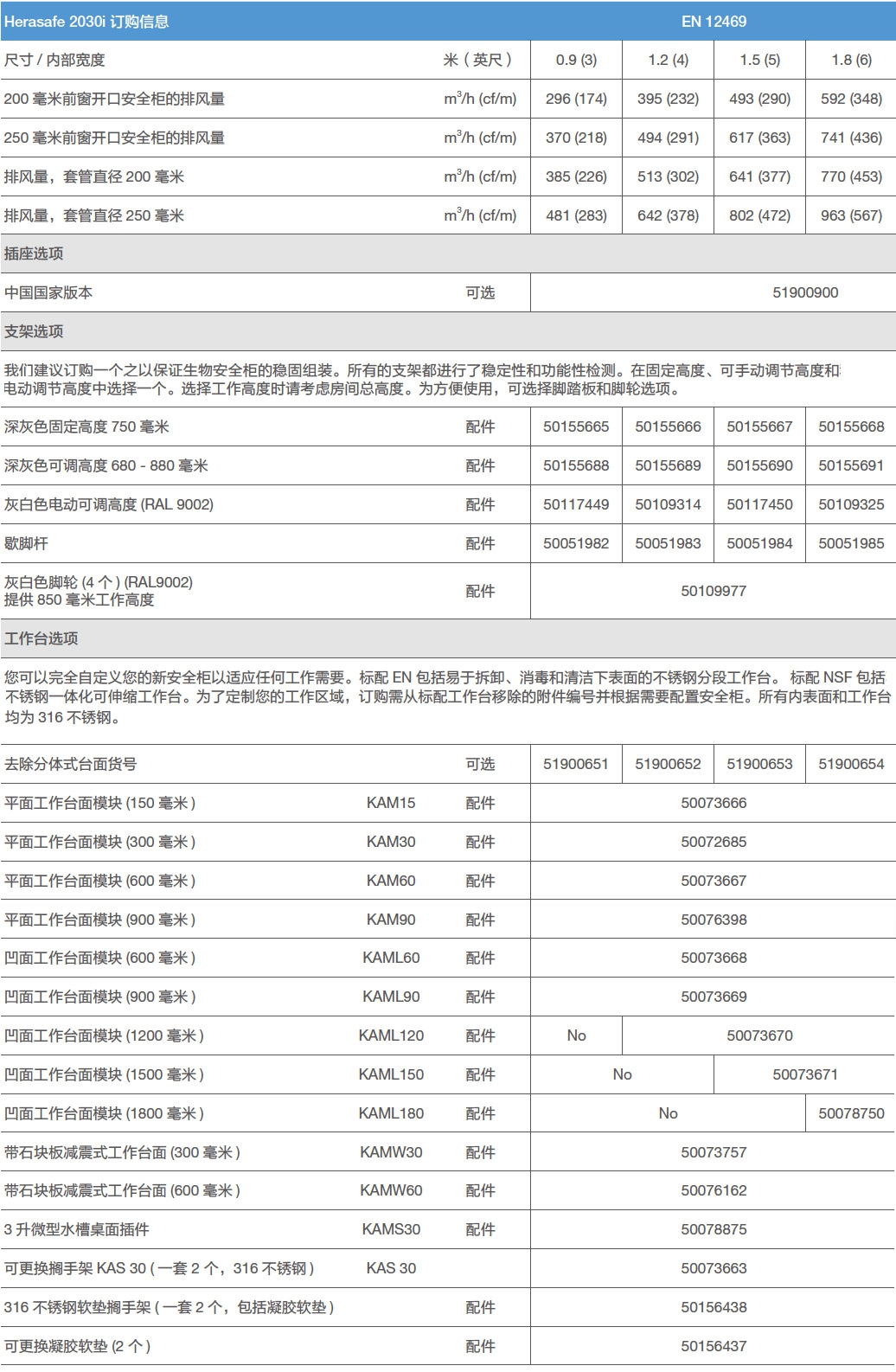Select part number '50156437'
Viewport: 896px width, 1372px height.
pos(714,1346)
